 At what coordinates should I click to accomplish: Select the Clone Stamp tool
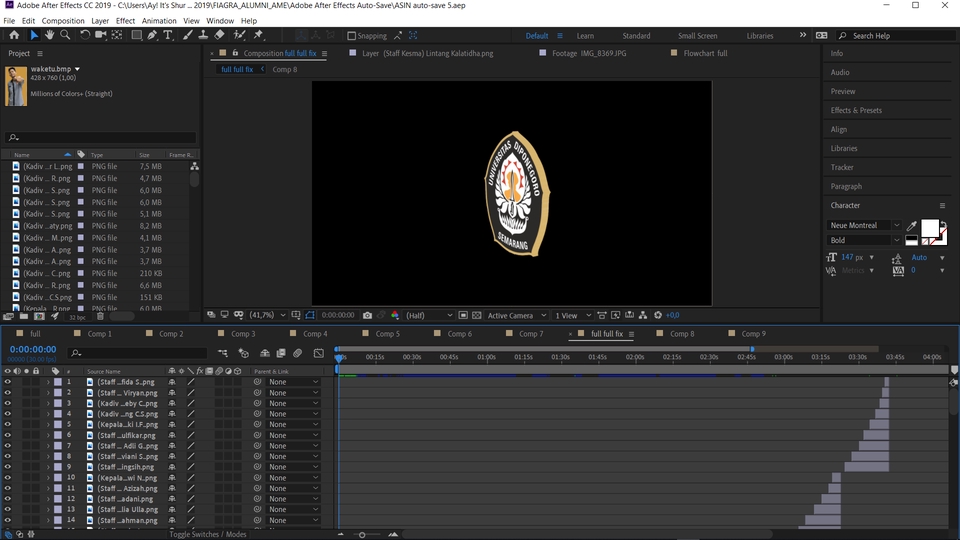click(203, 36)
